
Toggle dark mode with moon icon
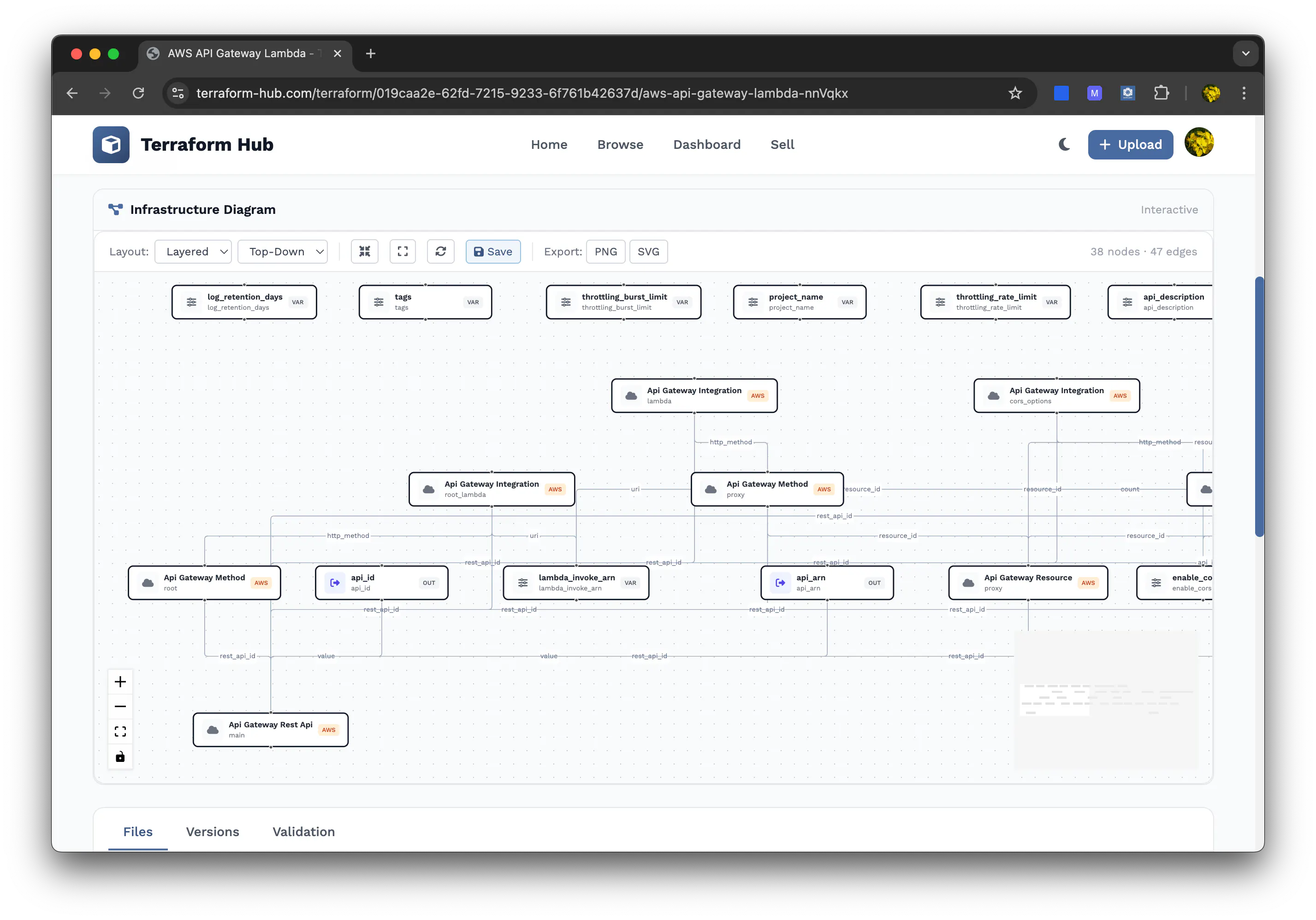coord(1064,144)
